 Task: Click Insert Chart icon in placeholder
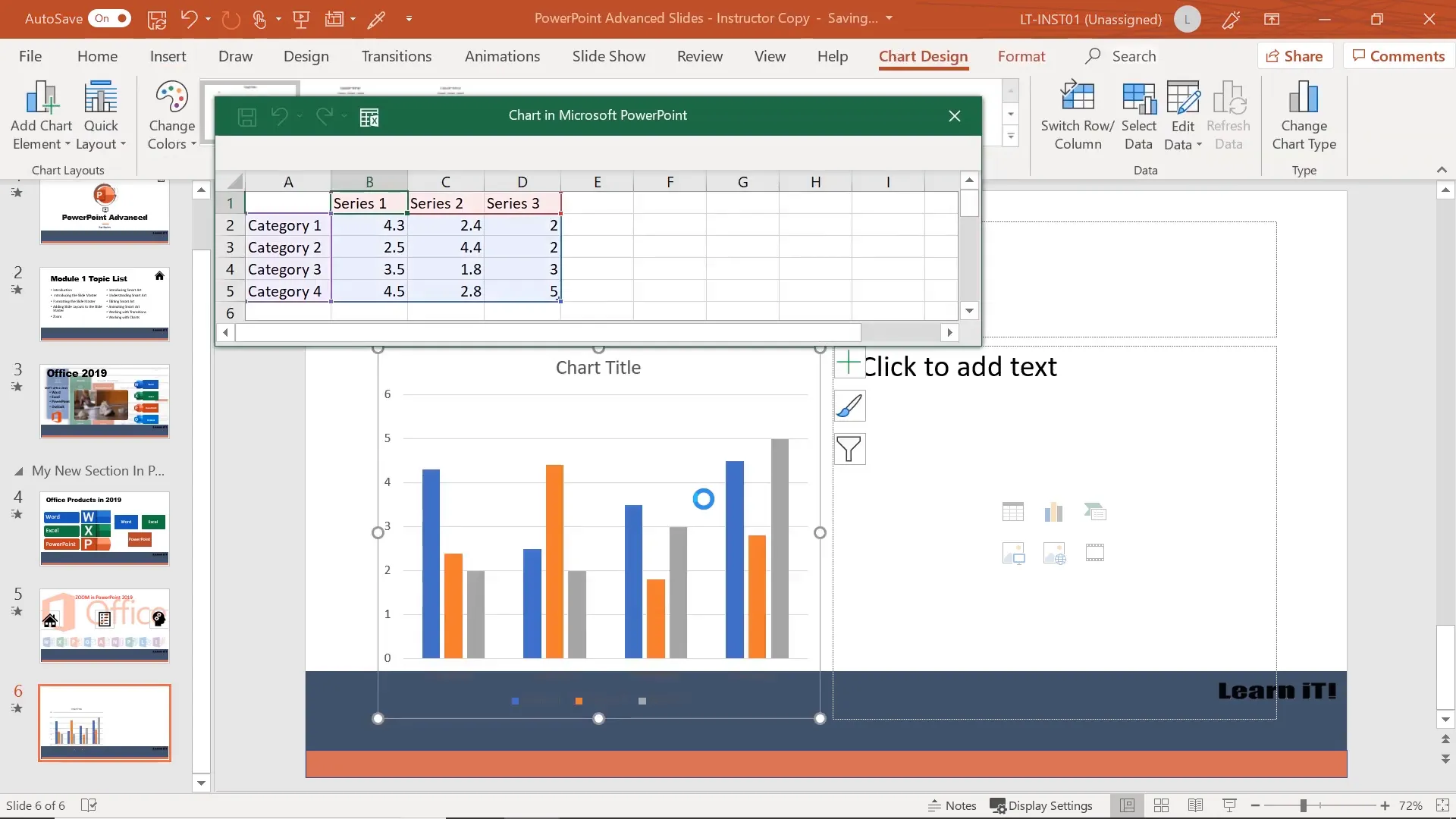pyautogui.click(x=1053, y=512)
